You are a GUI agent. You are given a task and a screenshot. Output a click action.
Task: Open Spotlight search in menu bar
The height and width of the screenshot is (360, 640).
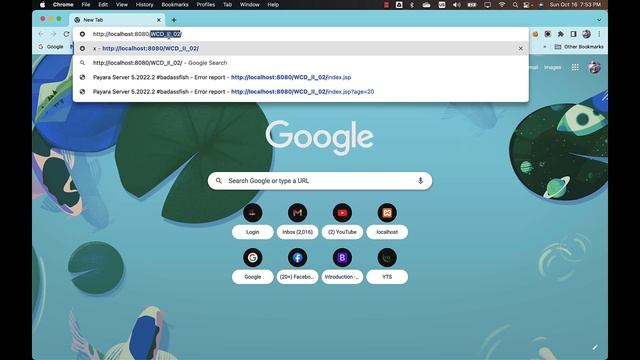[x=515, y=5]
